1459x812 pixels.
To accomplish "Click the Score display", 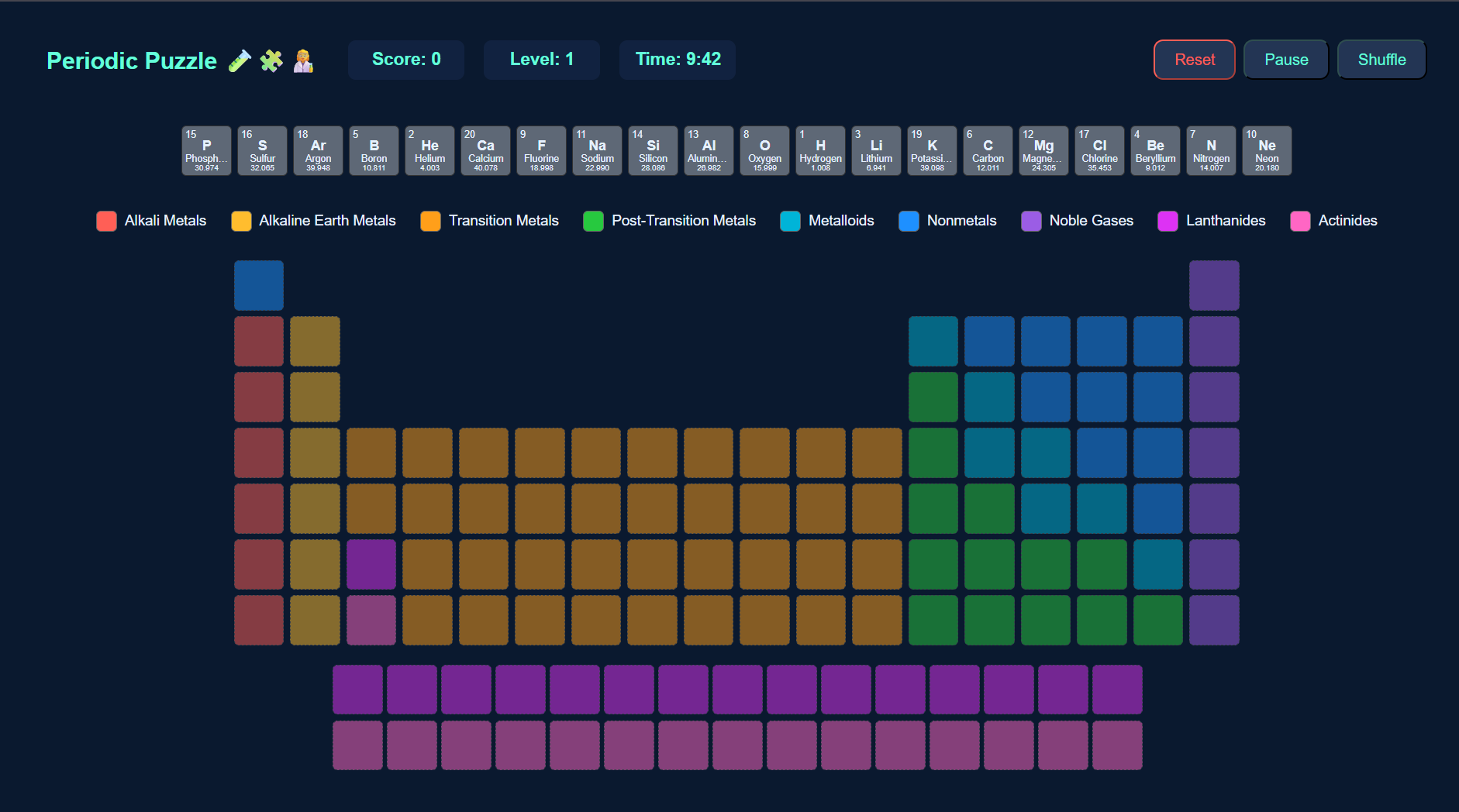I will coord(405,59).
